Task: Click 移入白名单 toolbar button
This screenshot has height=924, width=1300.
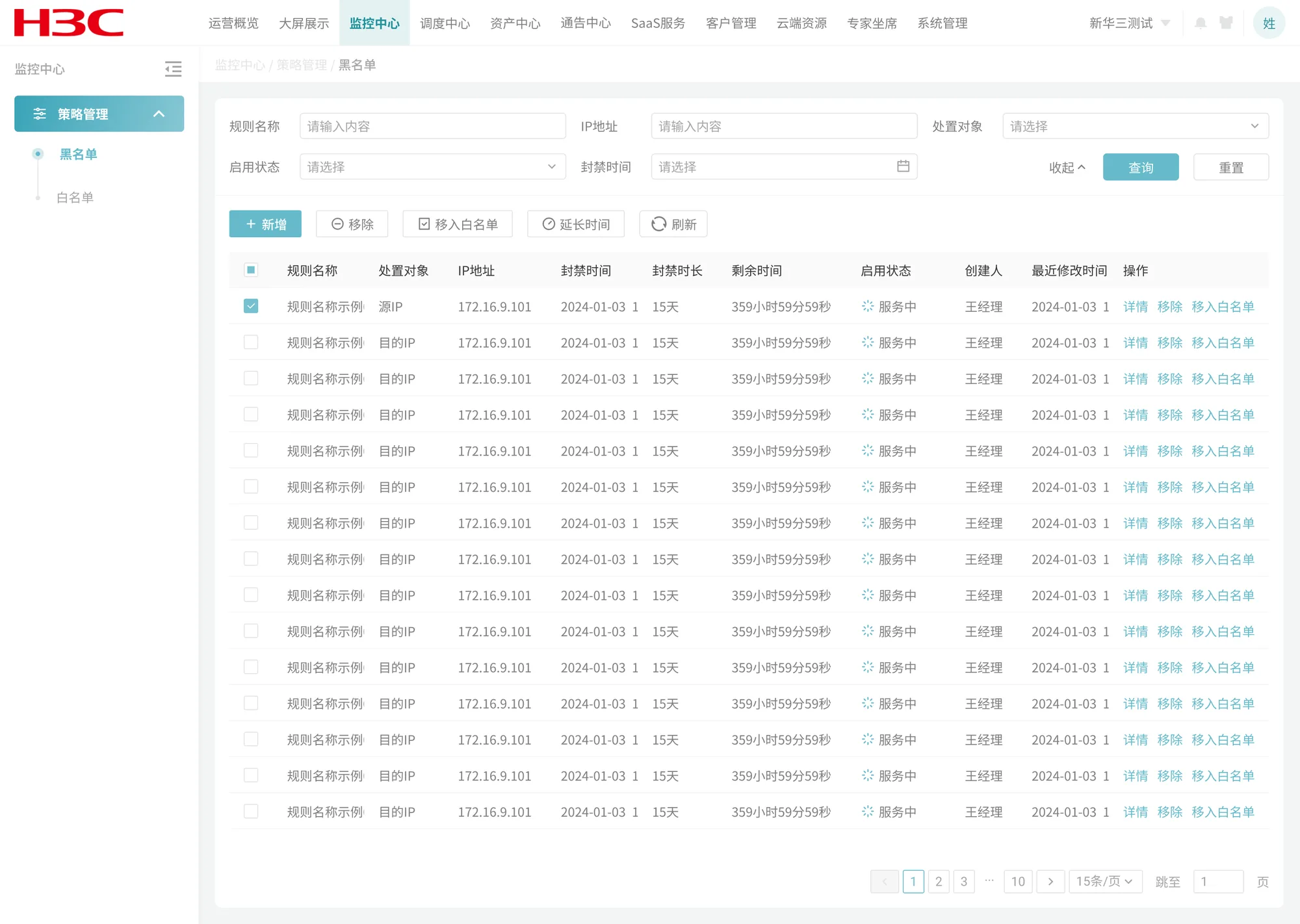Action: pos(458,224)
